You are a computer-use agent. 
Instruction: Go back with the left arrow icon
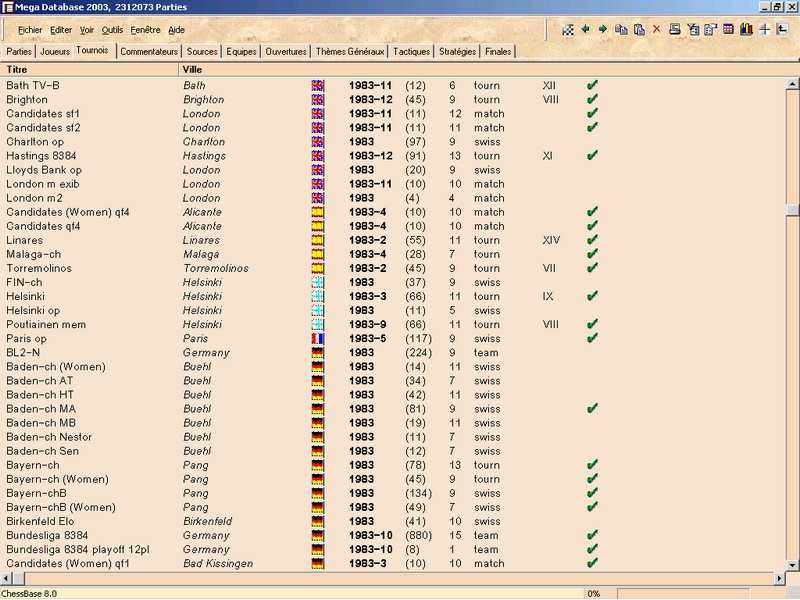click(x=585, y=29)
